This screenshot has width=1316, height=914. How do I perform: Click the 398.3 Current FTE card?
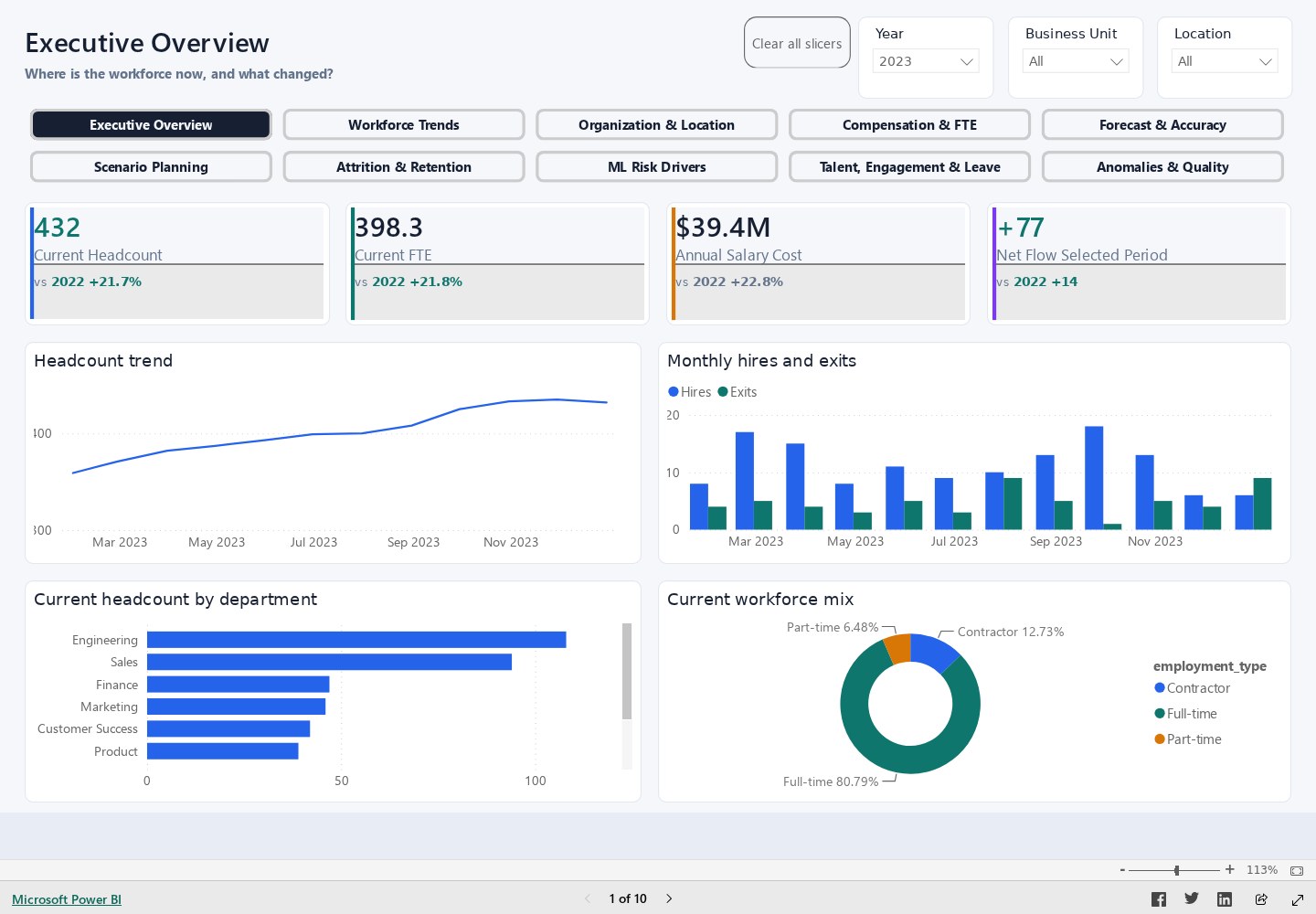point(498,263)
